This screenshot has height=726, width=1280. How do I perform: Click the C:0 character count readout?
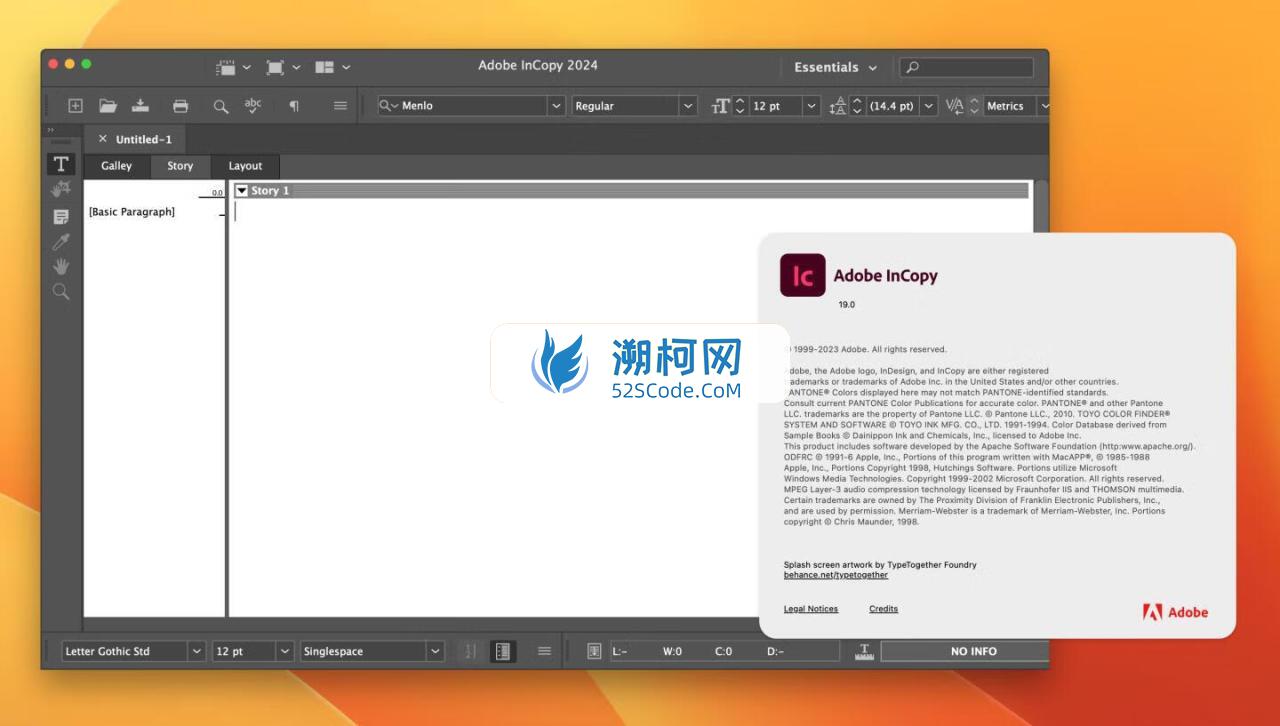[723, 651]
